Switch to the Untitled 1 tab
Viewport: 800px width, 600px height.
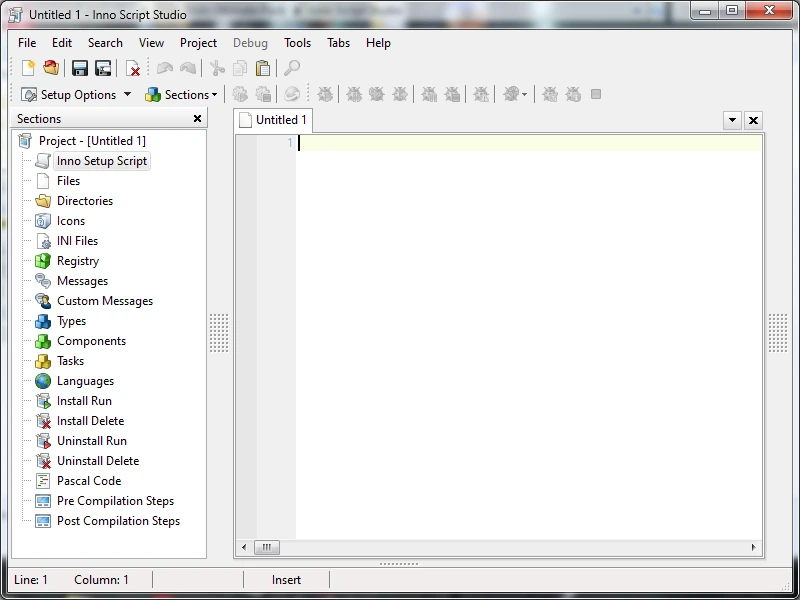click(273, 120)
